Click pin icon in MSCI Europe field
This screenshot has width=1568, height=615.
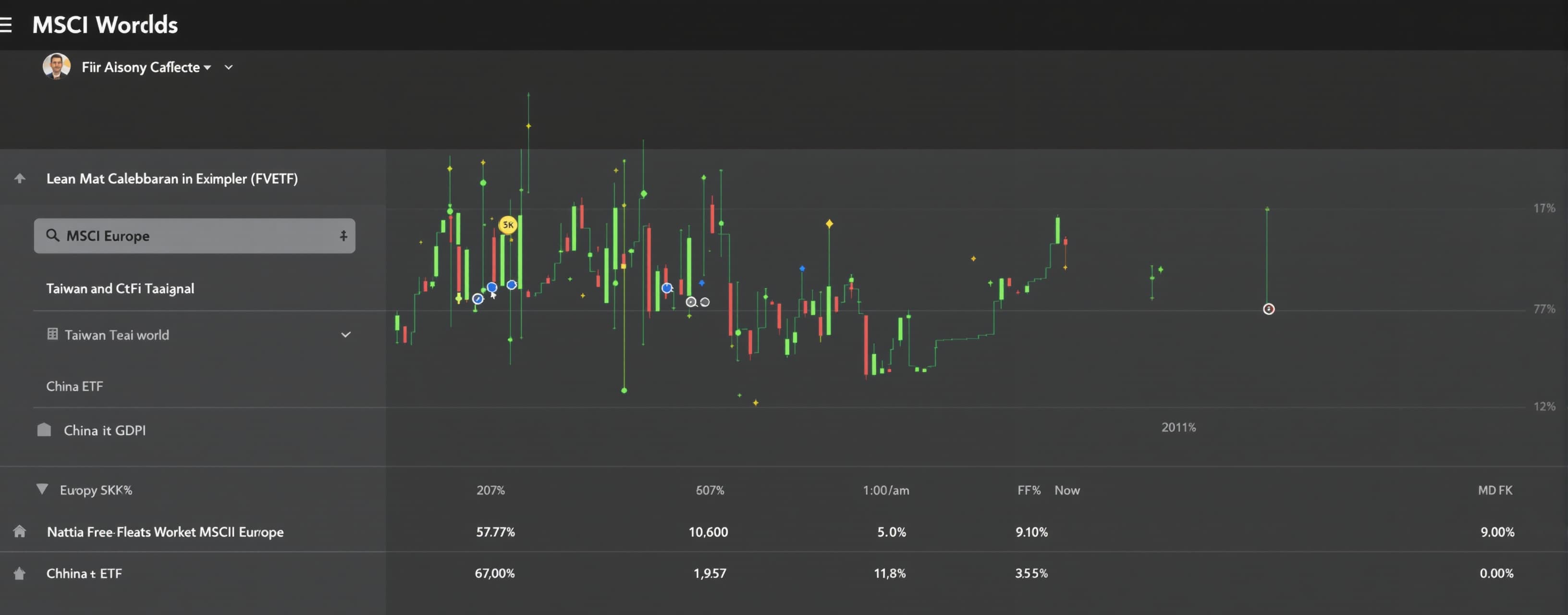coord(343,235)
